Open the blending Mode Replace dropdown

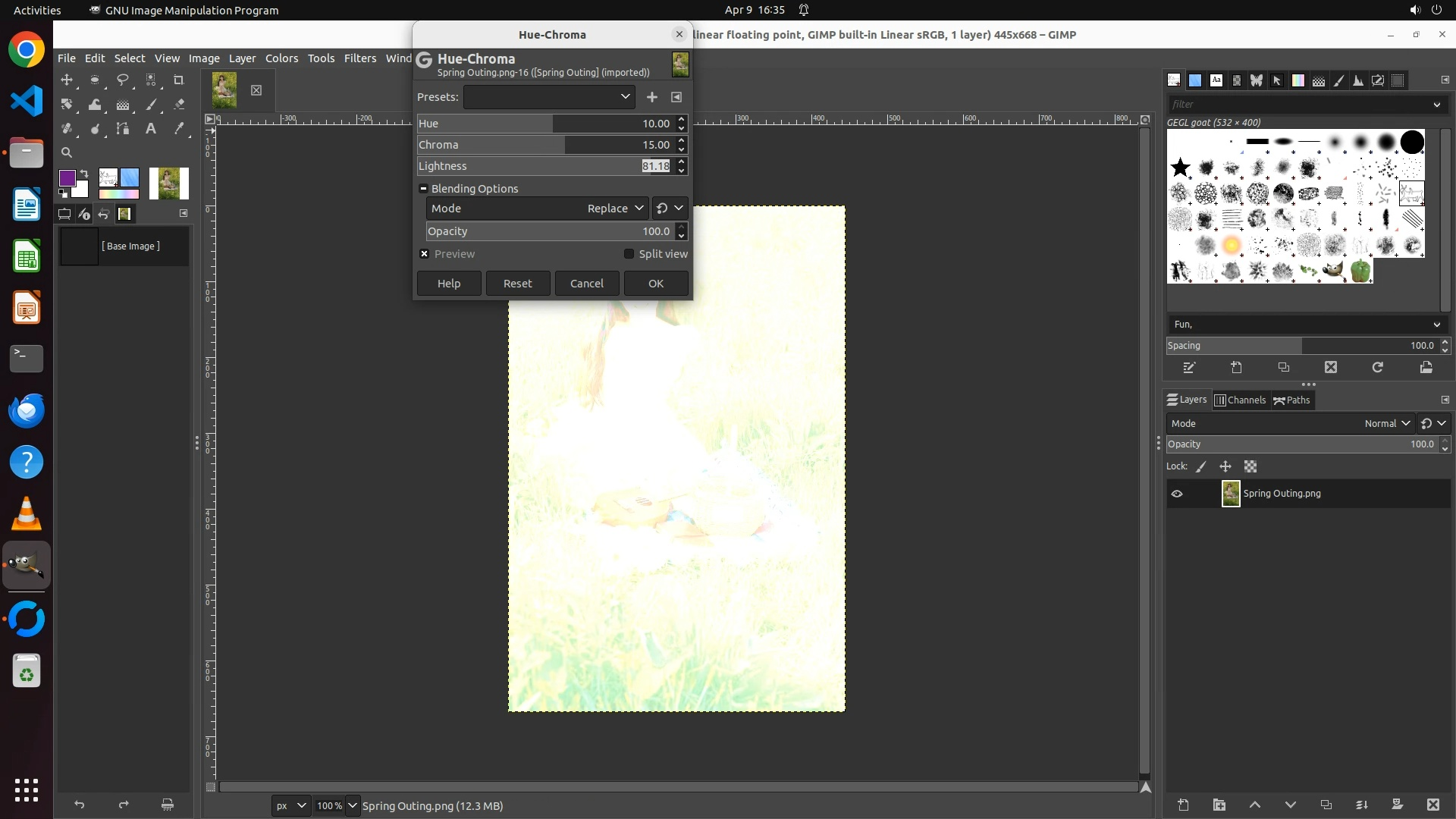coord(614,209)
